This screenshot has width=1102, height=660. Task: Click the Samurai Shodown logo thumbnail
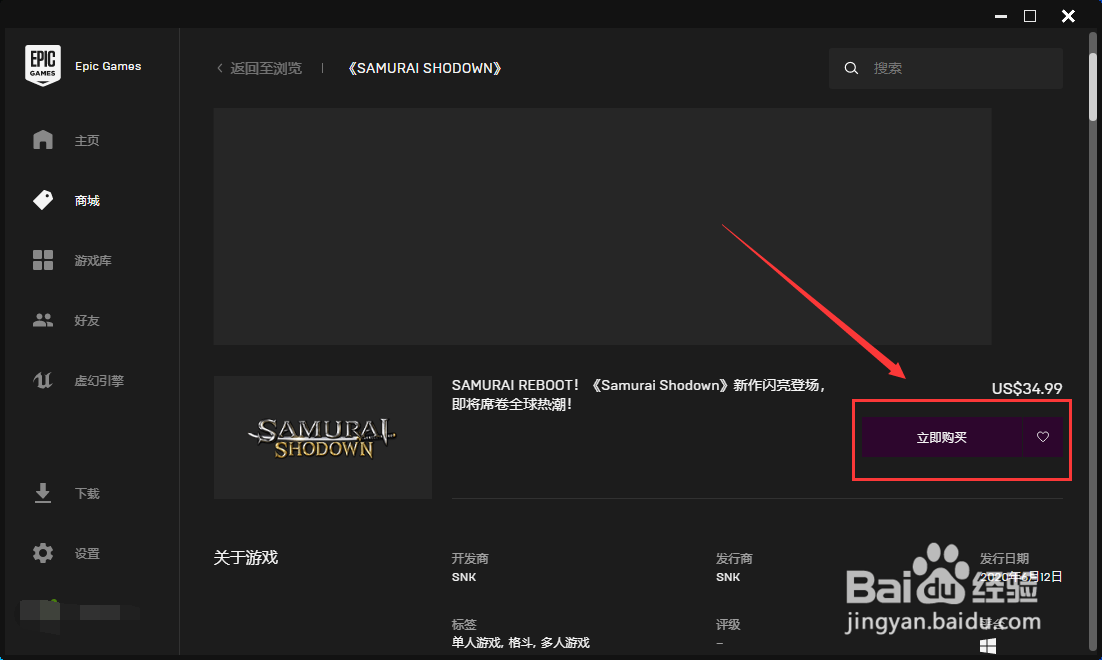click(x=323, y=437)
